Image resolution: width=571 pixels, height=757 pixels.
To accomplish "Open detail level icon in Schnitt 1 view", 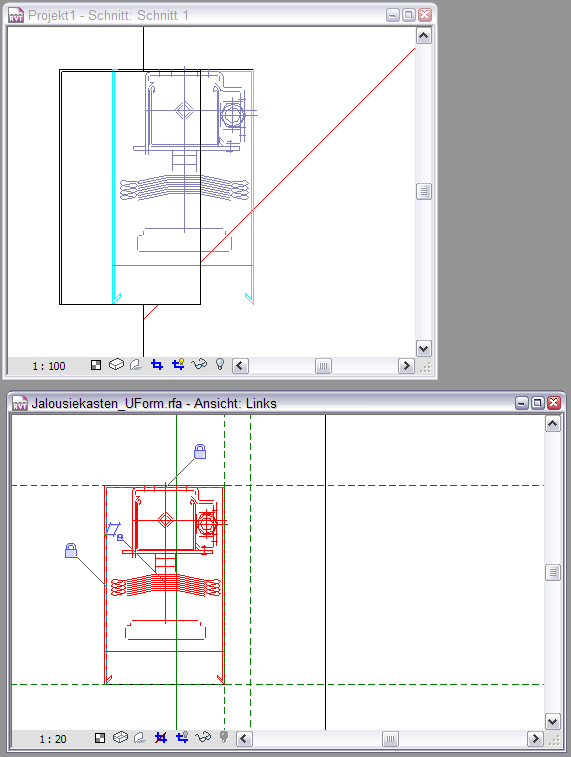I will click(96, 365).
